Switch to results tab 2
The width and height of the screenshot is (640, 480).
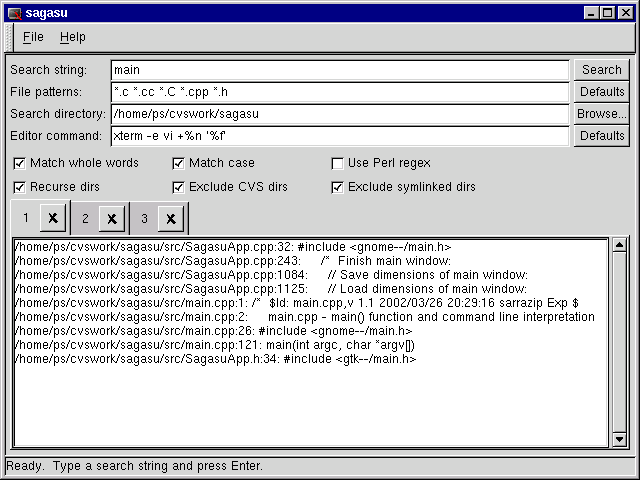[x=86, y=218]
